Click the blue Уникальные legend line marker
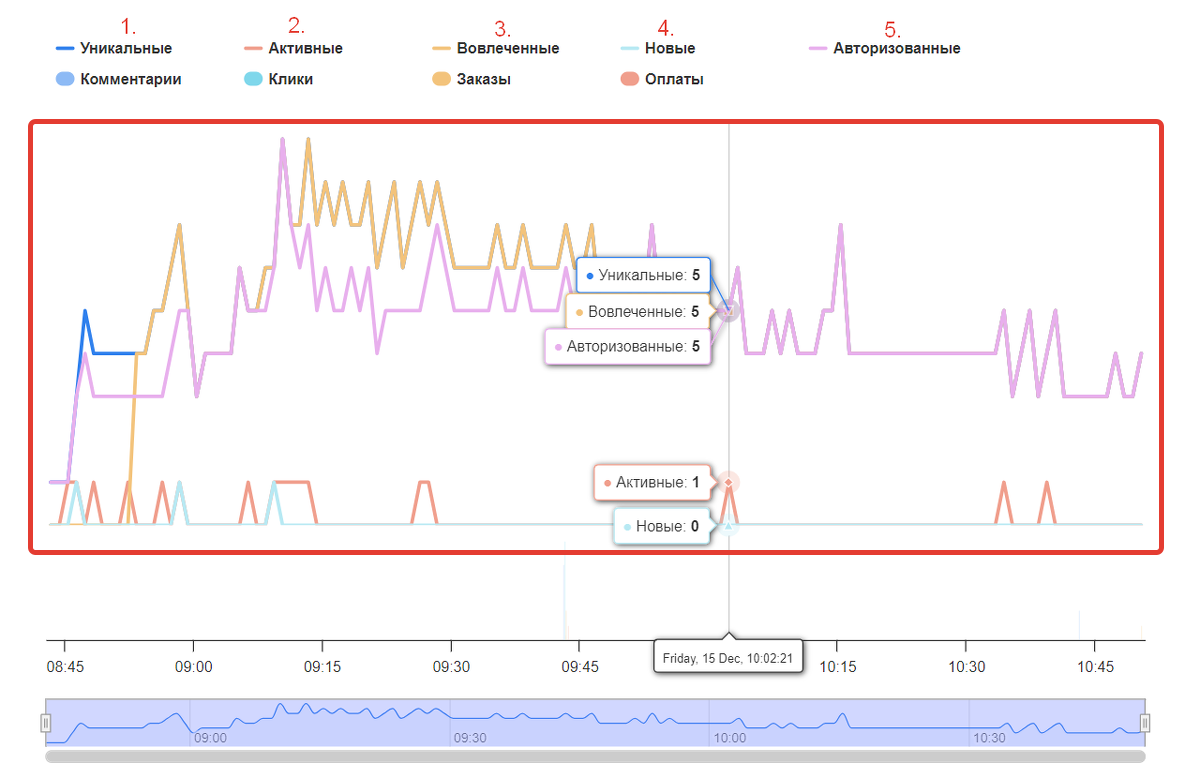Image resolution: width=1200 pixels, height=763 pixels. (x=65, y=48)
